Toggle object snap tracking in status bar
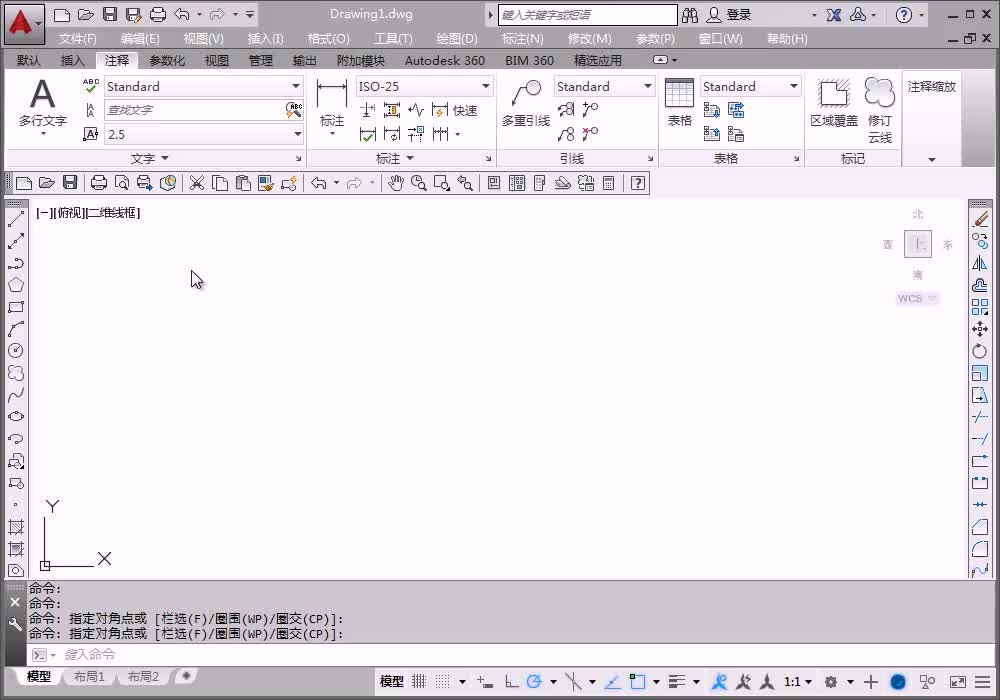This screenshot has height=700, width=1000. click(x=612, y=682)
